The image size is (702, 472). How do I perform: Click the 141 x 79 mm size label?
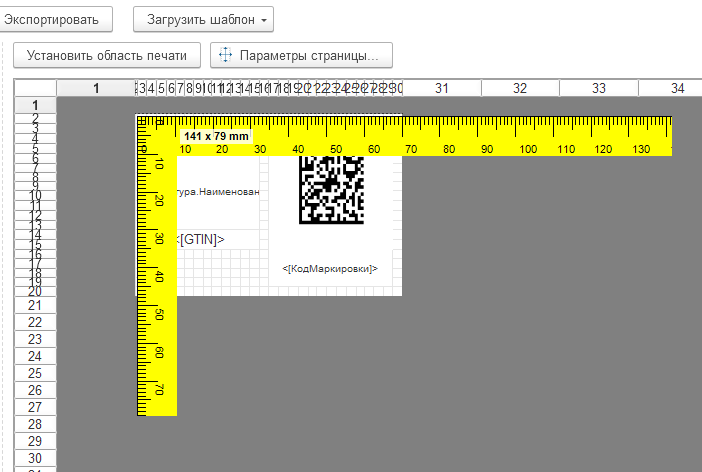click(x=216, y=136)
